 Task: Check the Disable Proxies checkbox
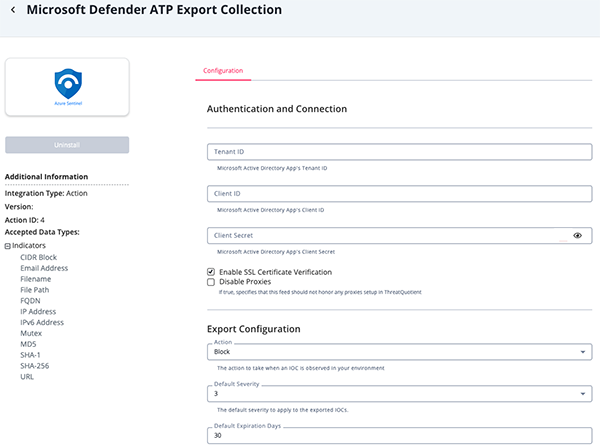pos(211,282)
